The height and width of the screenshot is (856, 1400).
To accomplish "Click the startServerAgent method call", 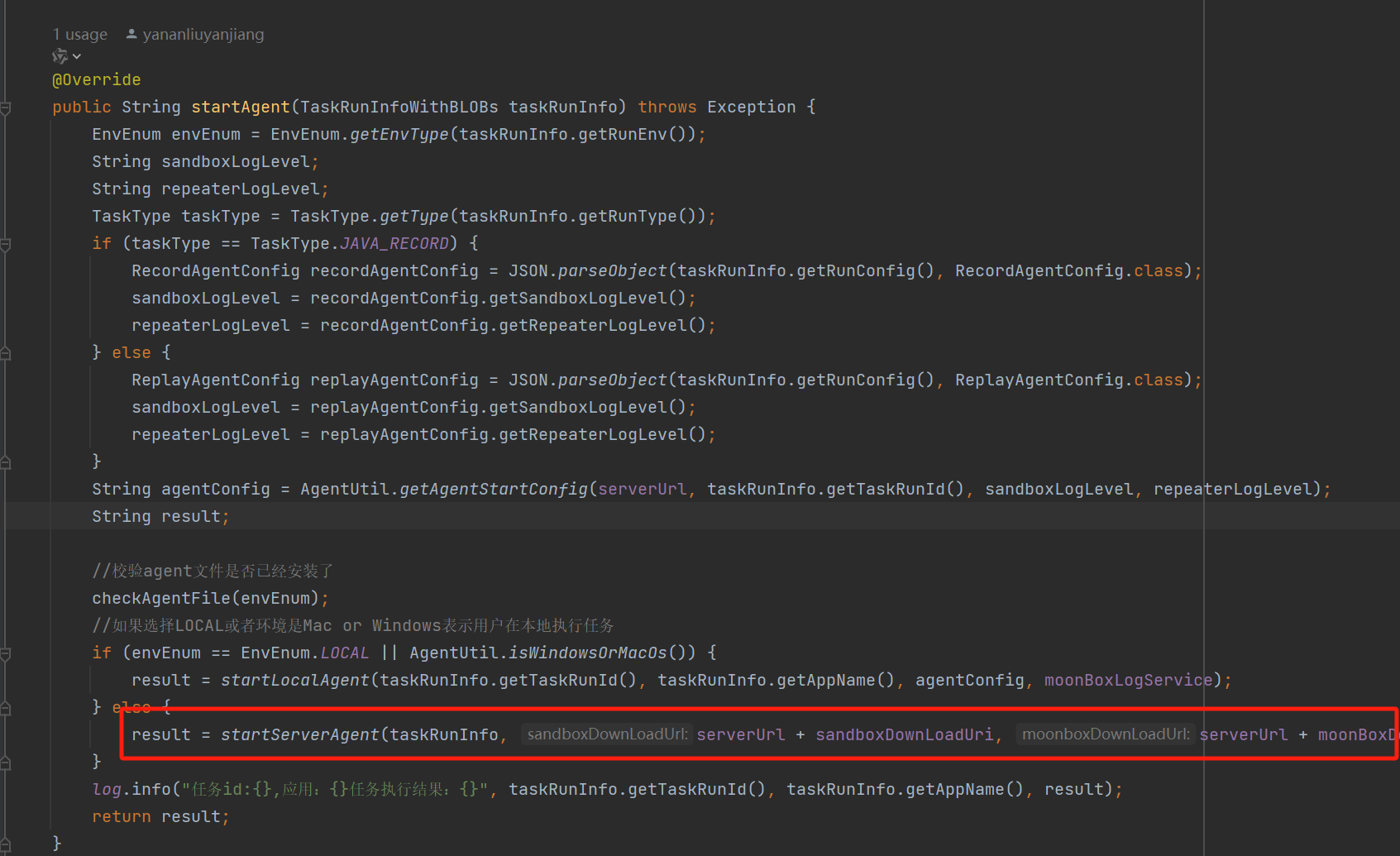I will click(x=300, y=735).
